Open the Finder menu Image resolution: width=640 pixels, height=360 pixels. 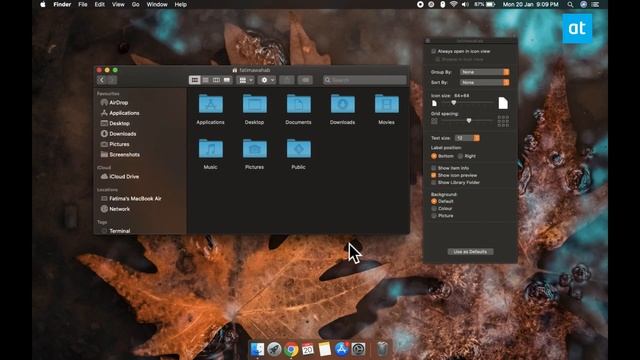click(x=62, y=4)
